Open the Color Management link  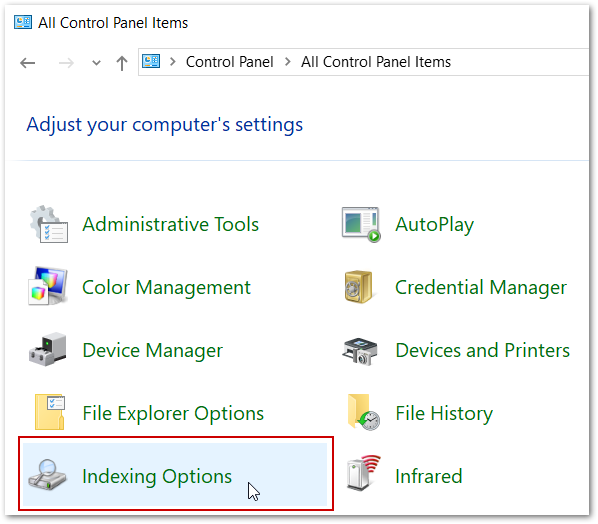(166, 288)
